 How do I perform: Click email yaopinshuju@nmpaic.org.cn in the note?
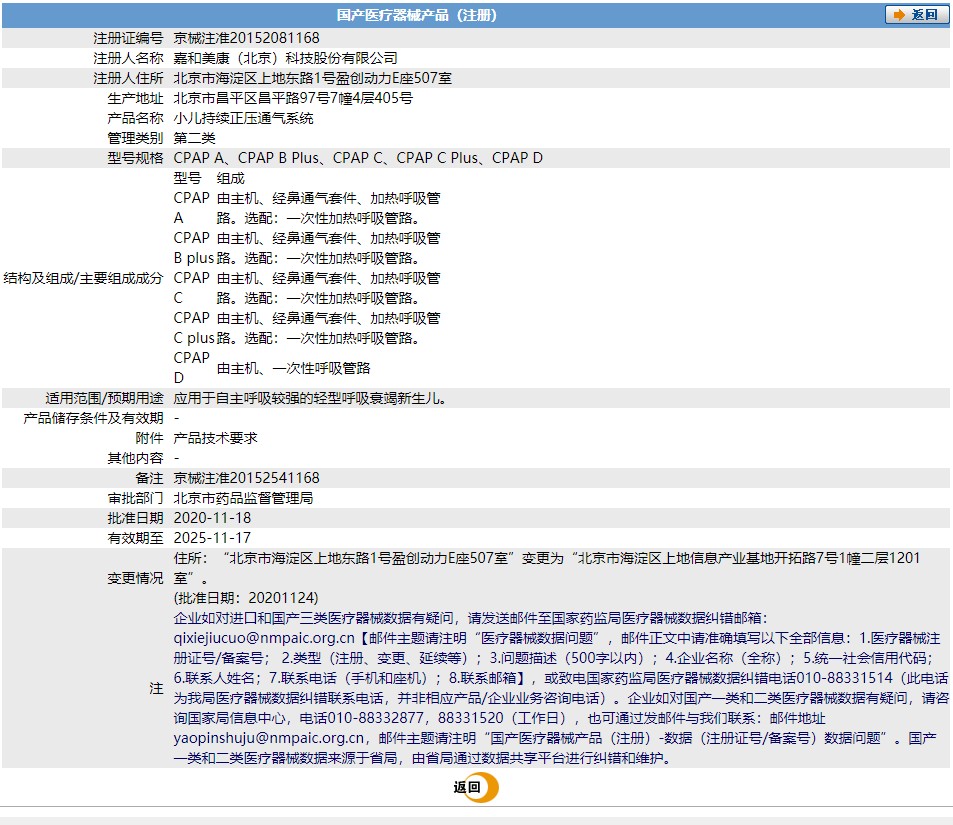(269, 738)
